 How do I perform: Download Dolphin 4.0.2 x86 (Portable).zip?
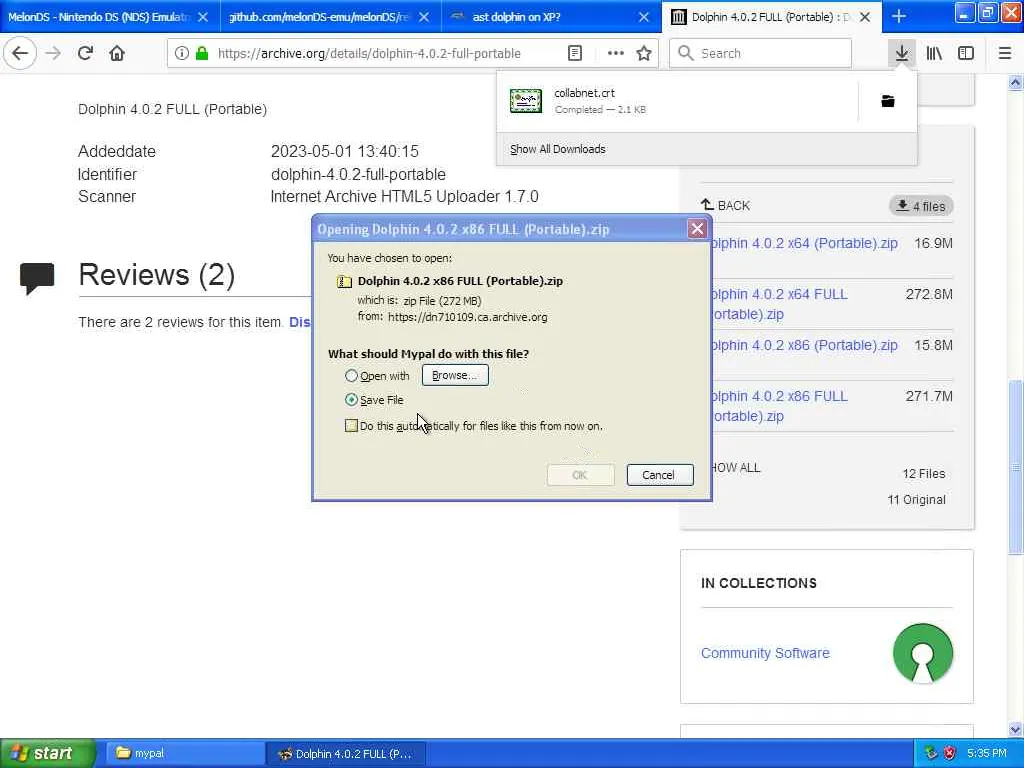803,345
